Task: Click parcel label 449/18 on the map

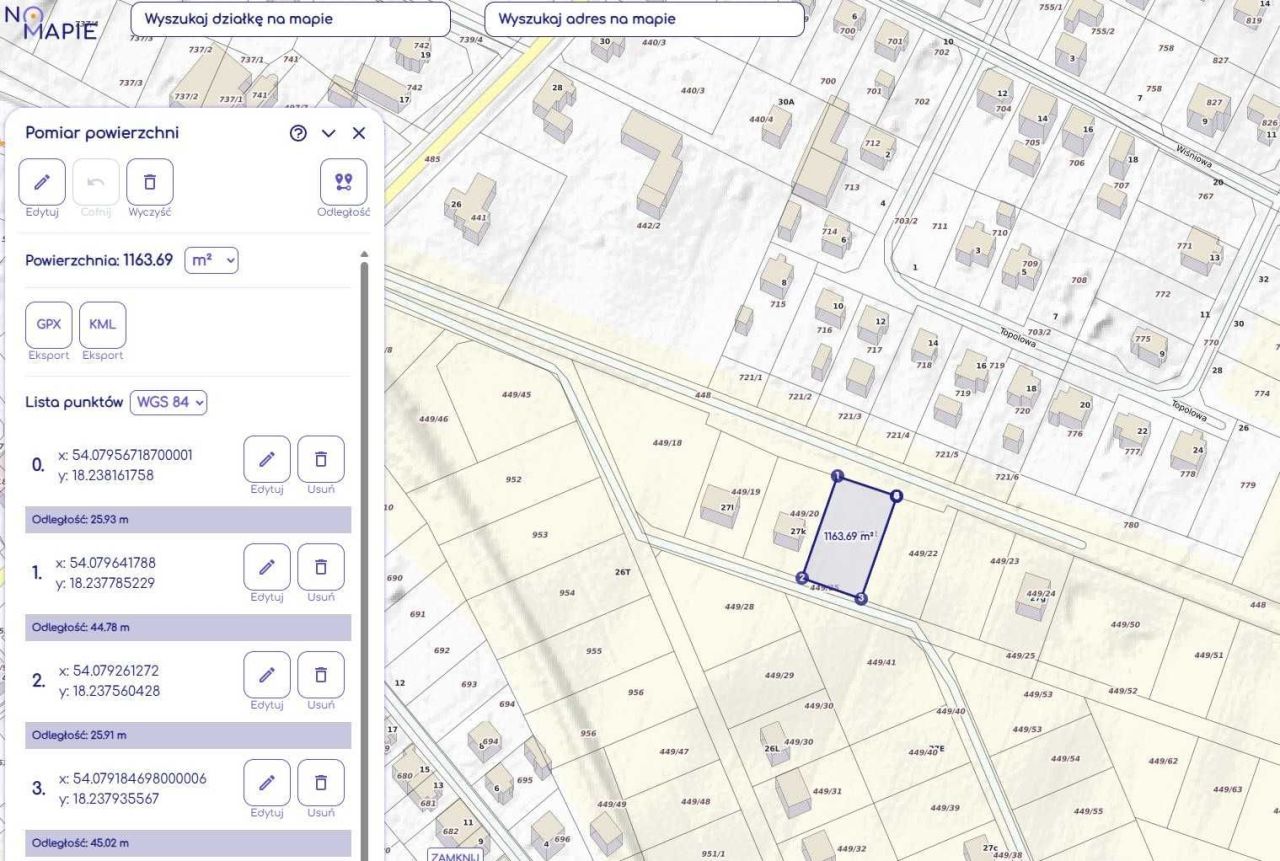Action: [x=667, y=443]
